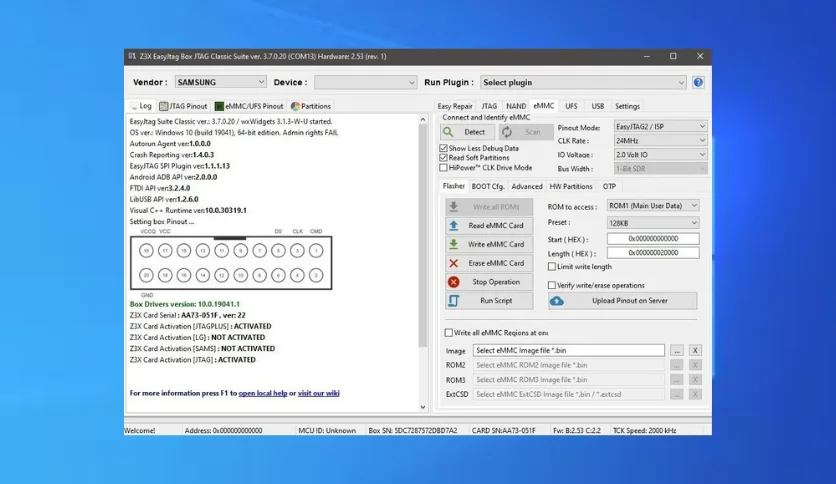Open the OTP sub-tab
This screenshot has height=484, width=836.
click(x=609, y=187)
